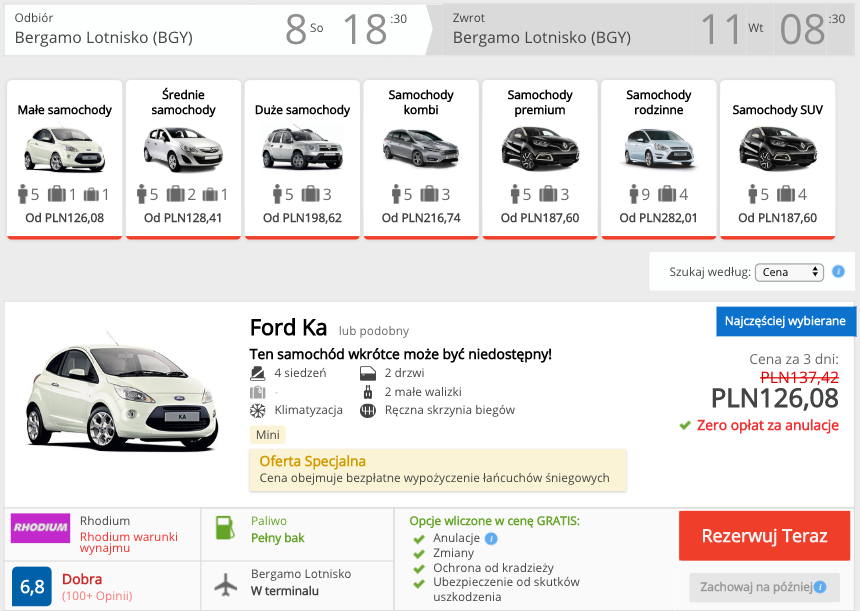Click the Od PLN216,74 price in kombi card
The width and height of the screenshot is (860, 611).
point(421,218)
